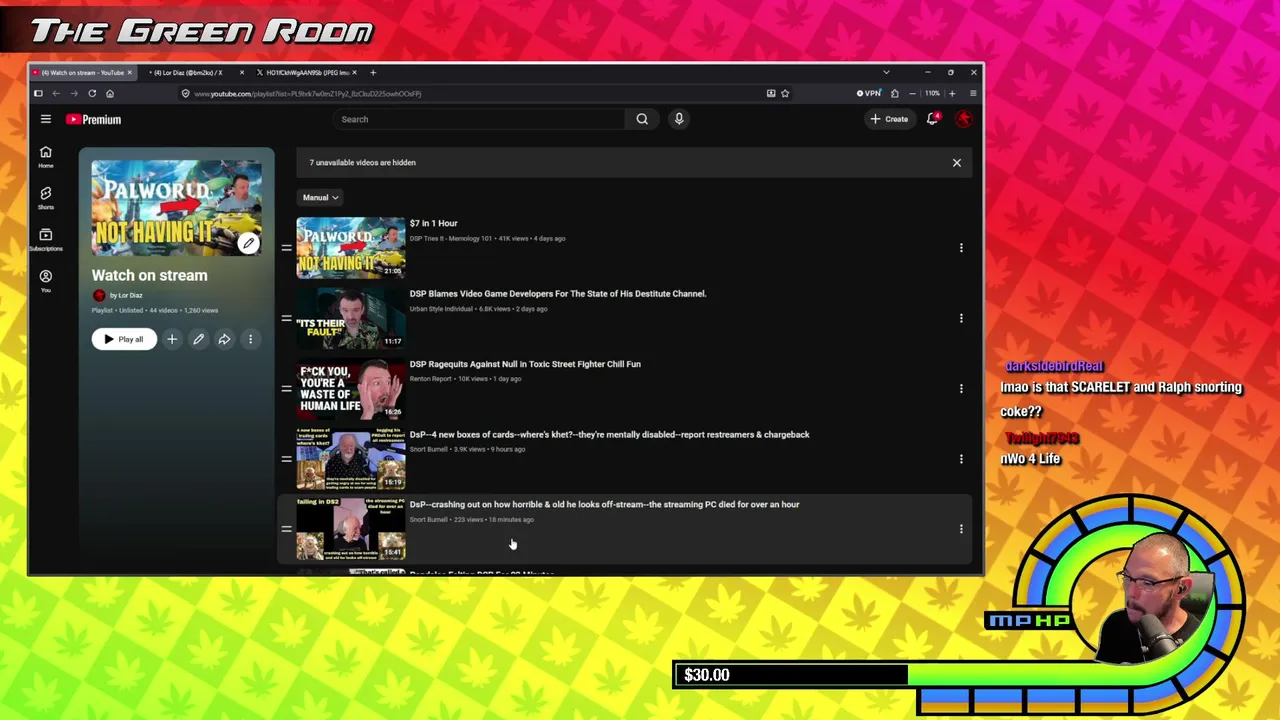The image size is (1280, 720).
Task: Open options for crashing out video
Action: 961,529
